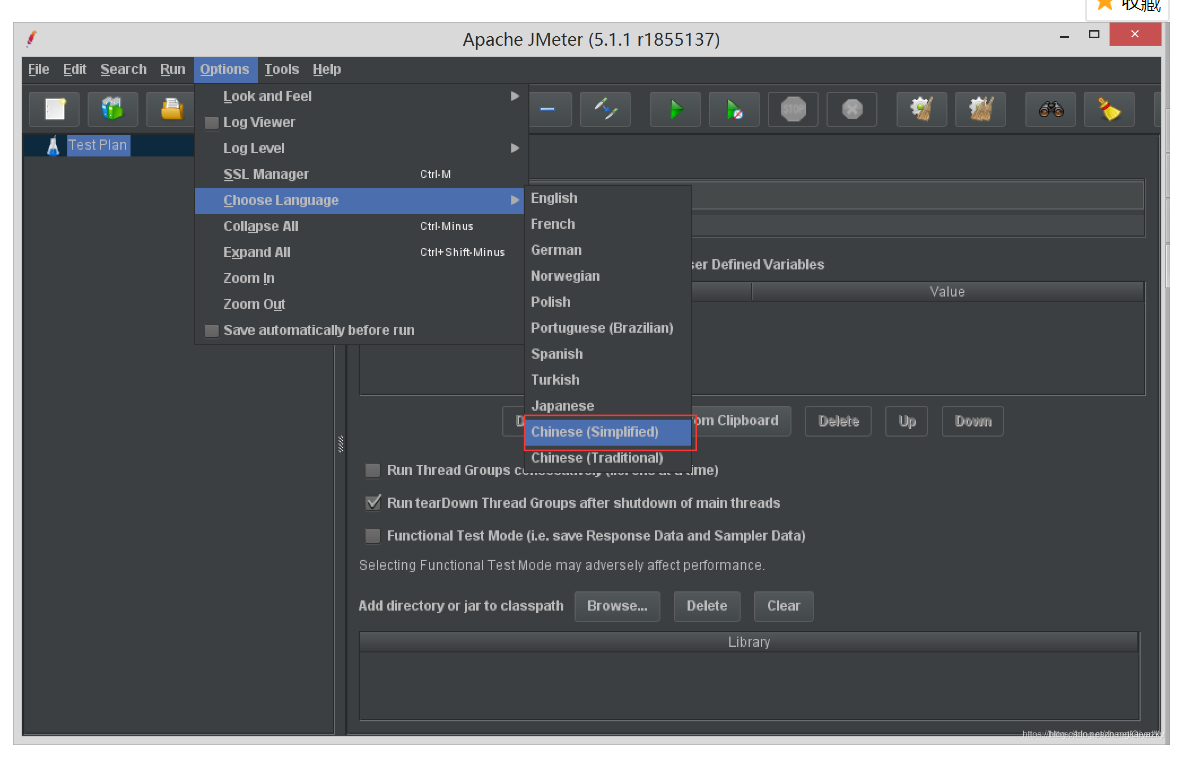The width and height of the screenshot is (1182, 757).
Task: Click the Stop icon in toolbar
Action: [793, 109]
